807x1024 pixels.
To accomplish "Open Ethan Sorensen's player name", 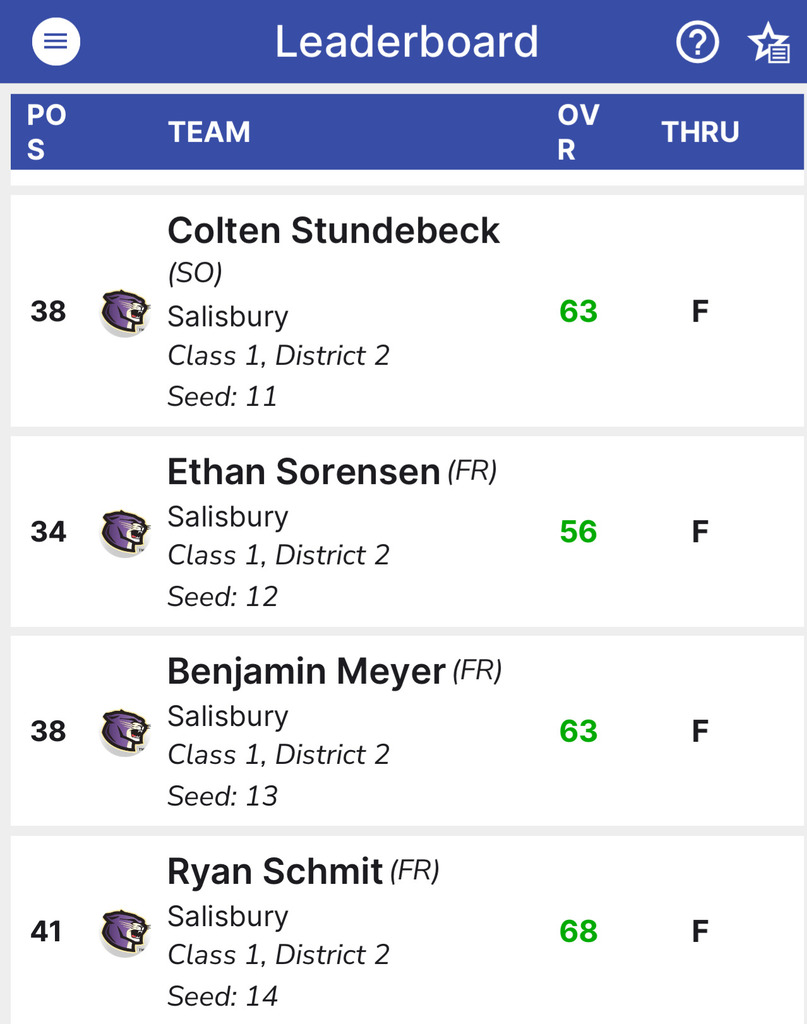I will coord(303,471).
